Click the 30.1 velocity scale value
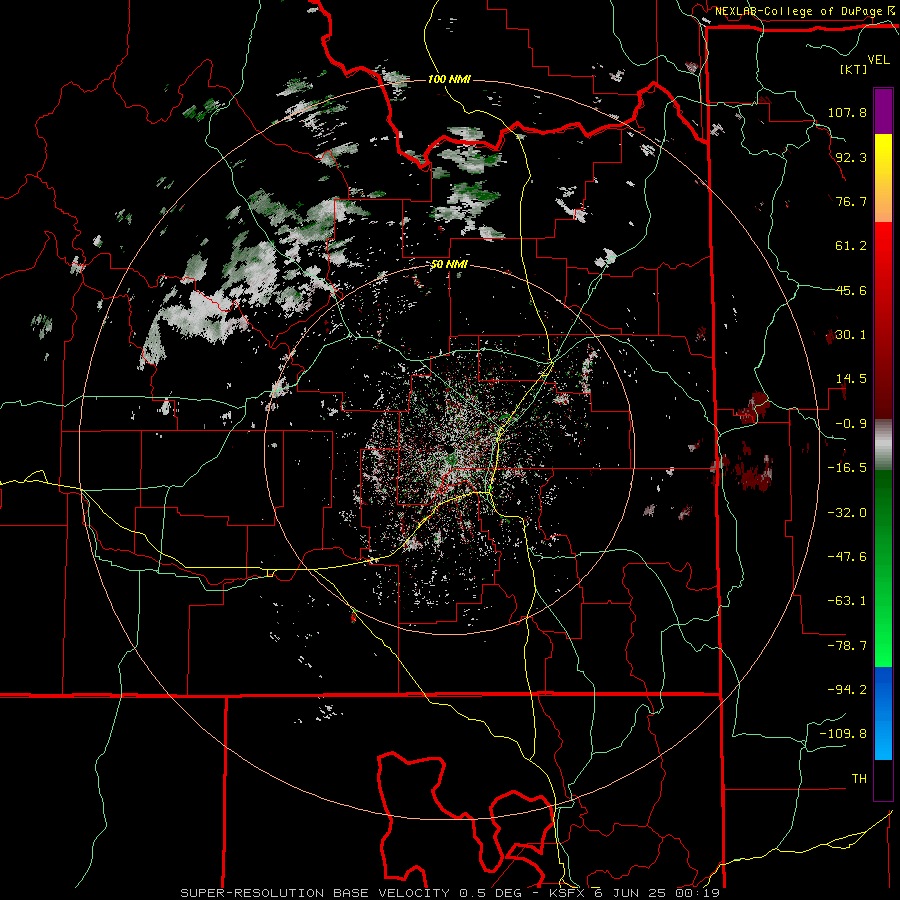900x900 pixels. 851,335
